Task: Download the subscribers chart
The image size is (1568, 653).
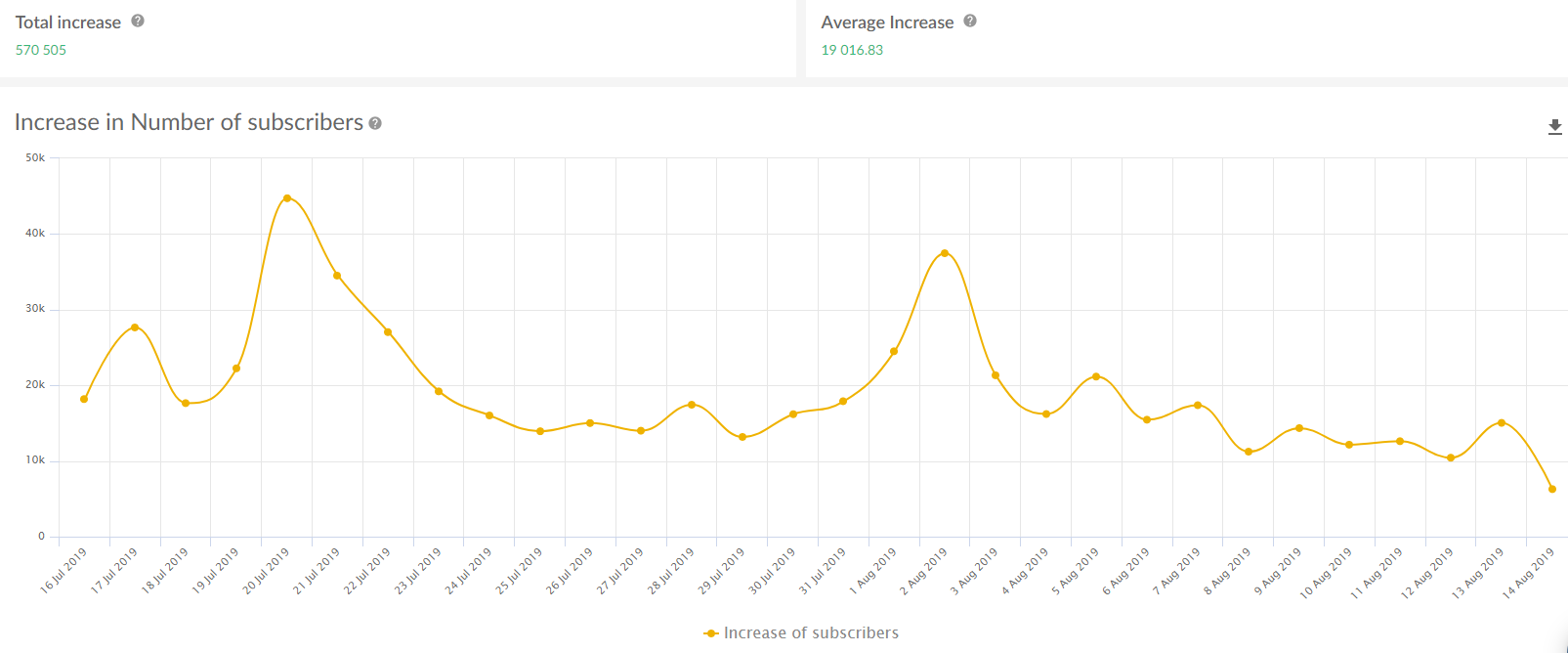Action: (1554, 127)
